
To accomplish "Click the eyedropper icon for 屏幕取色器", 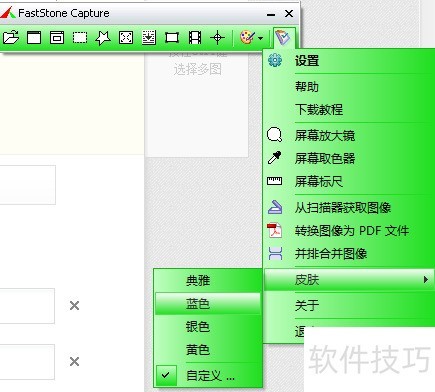I will pyautogui.click(x=275, y=158).
